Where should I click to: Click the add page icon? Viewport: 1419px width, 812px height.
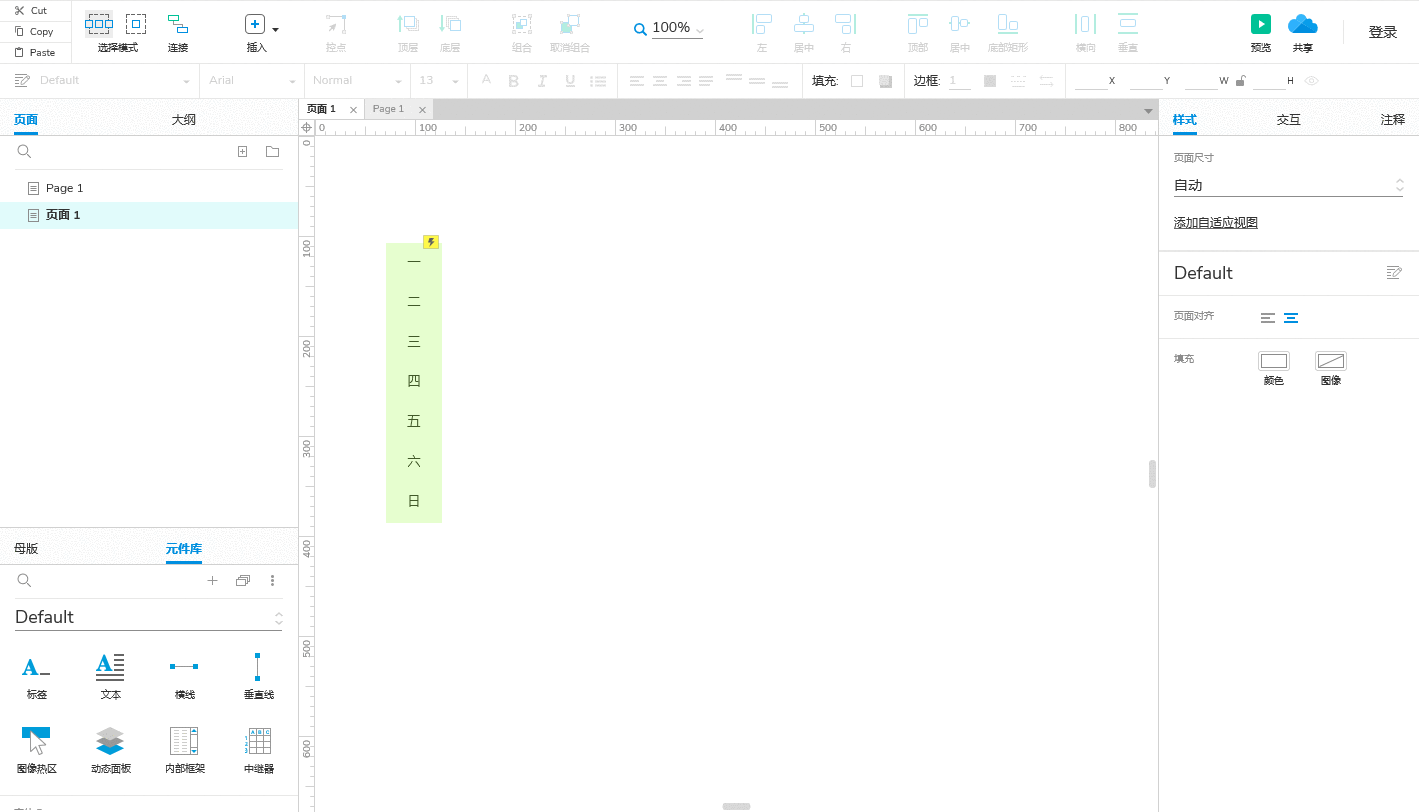(x=242, y=151)
